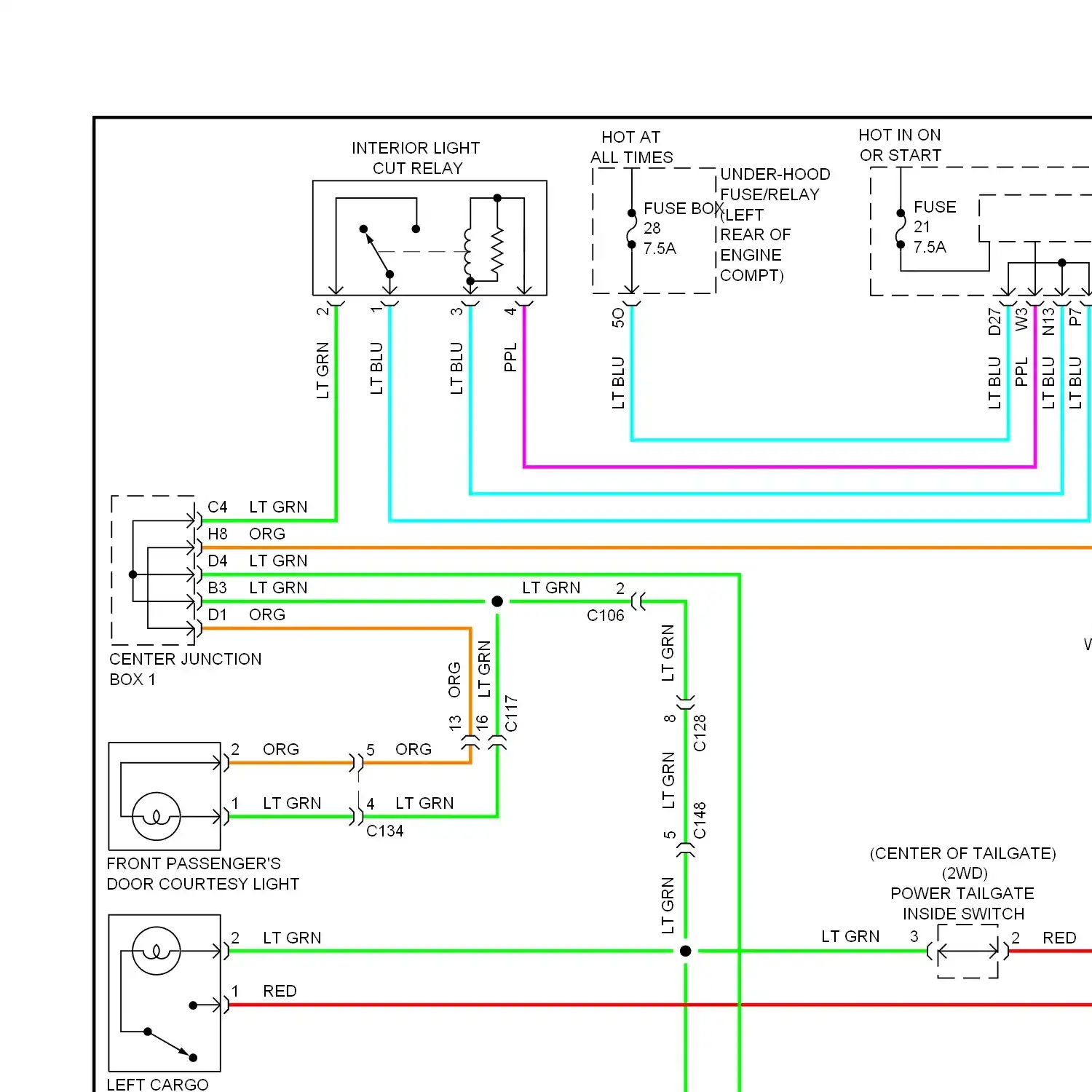
Task: Click junction box terminal label B3
Action: [x=217, y=587]
